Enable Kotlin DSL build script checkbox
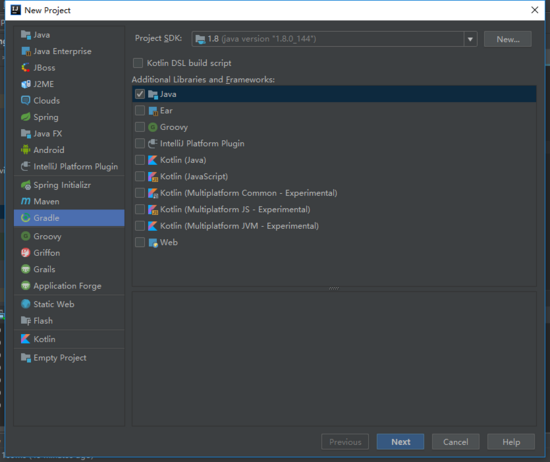 pos(138,63)
